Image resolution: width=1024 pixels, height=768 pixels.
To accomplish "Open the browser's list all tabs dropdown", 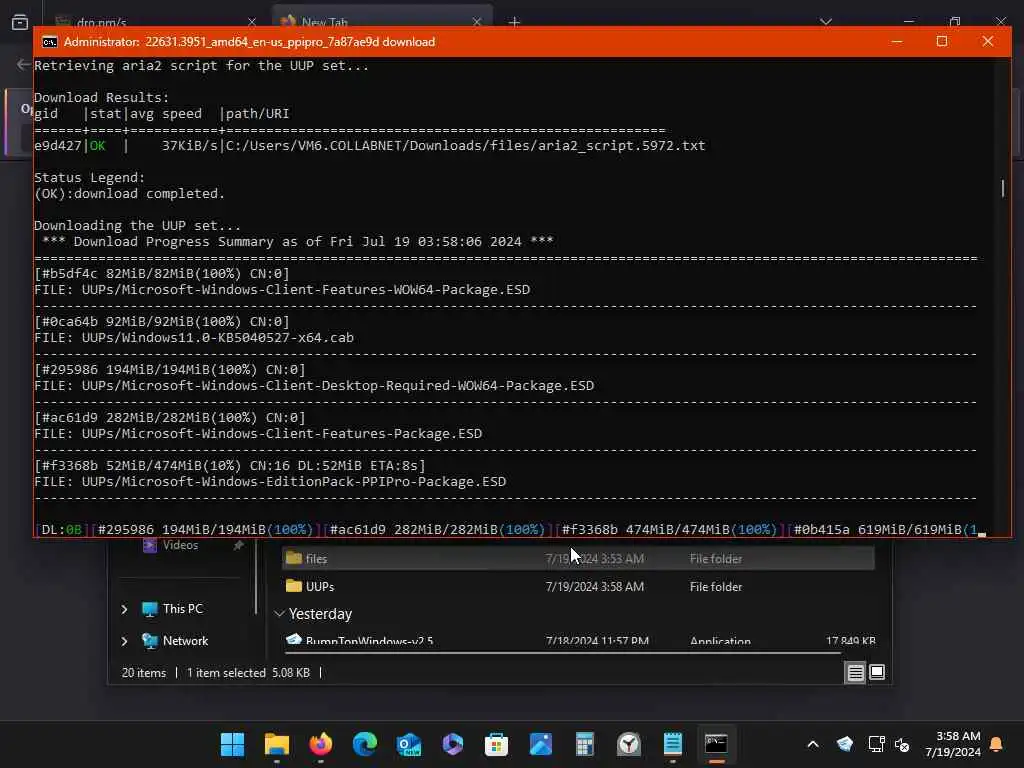I will 826,22.
